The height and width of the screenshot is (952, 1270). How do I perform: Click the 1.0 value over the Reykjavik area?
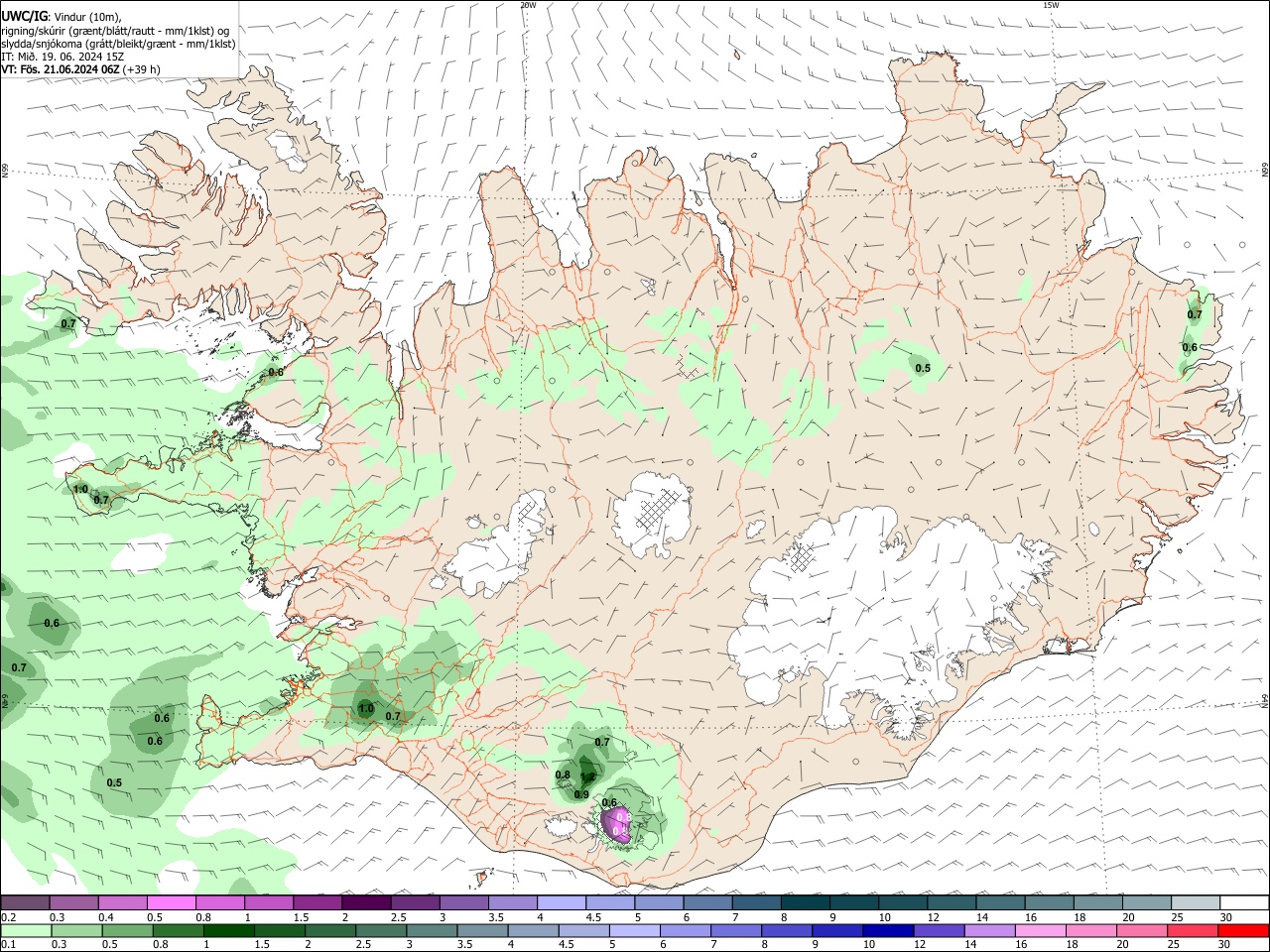(x=366, y=708)
